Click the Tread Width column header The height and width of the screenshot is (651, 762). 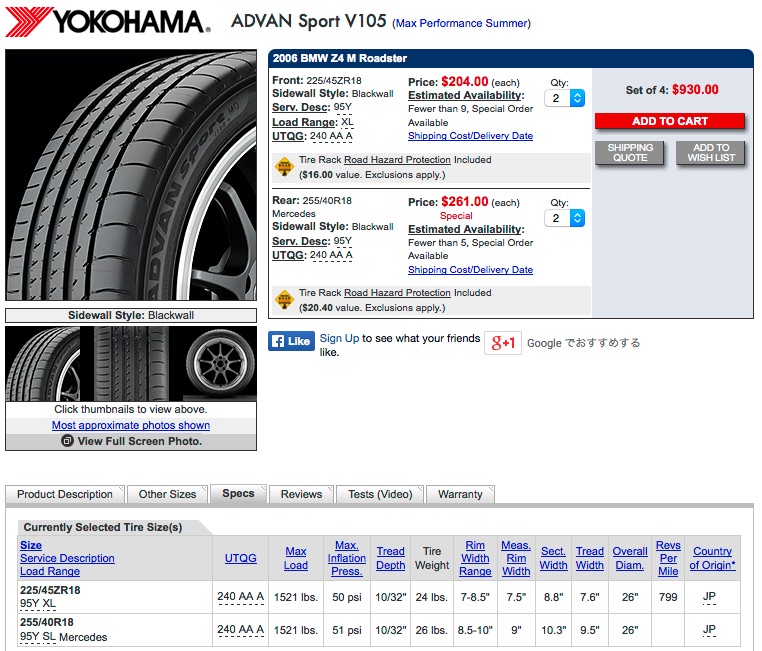(x=589, y=558)
